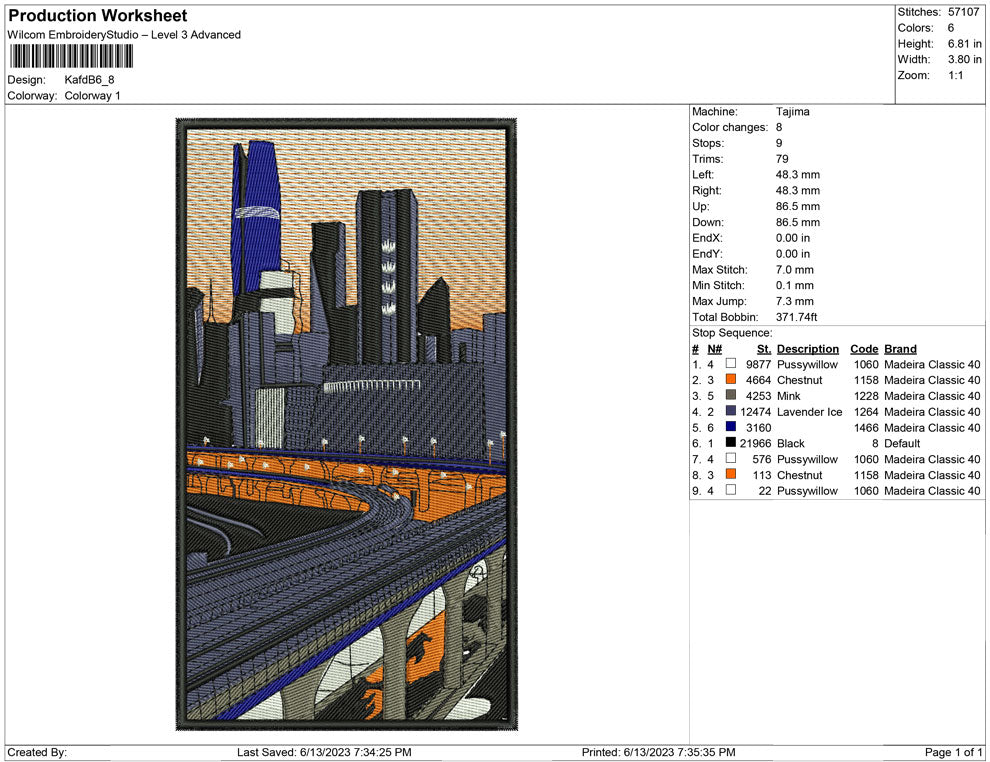Click the Total Bobbin value '371.74ft'
The width and height of the screenshot is (990, 762).
[796, 317]
